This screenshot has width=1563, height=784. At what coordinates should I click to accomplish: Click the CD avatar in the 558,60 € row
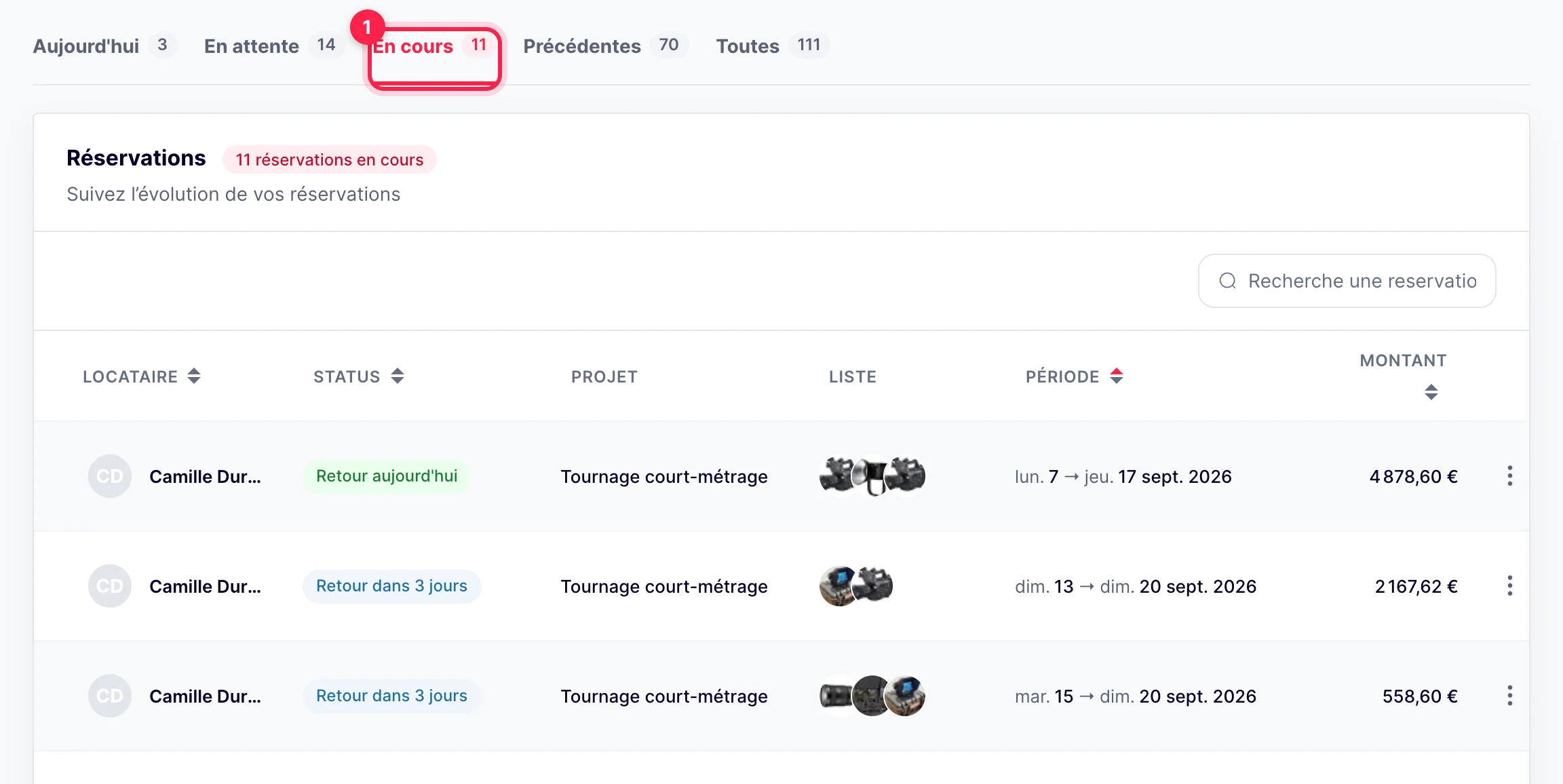click(110, 696)
